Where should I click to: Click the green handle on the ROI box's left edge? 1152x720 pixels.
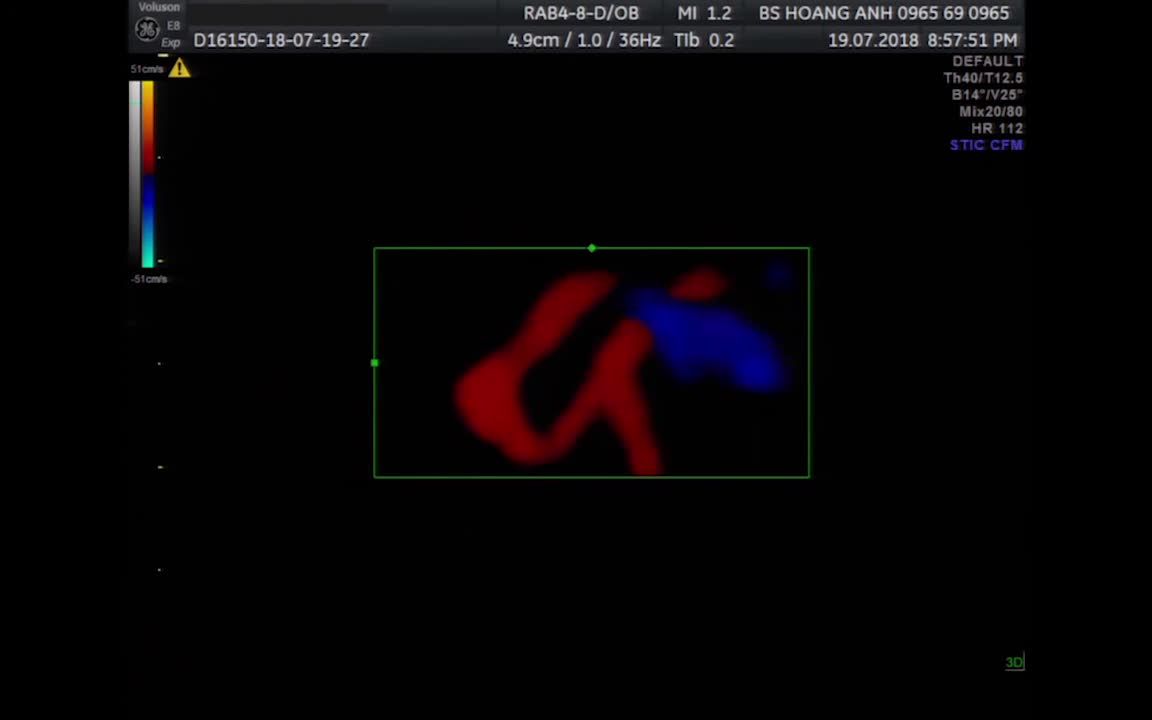click(375, 363)
